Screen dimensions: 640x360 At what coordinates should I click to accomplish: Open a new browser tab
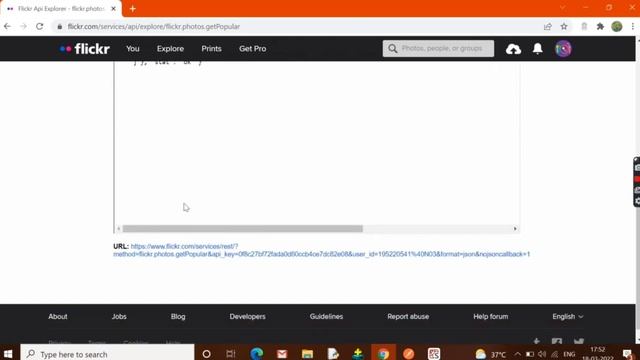(133, 9)
